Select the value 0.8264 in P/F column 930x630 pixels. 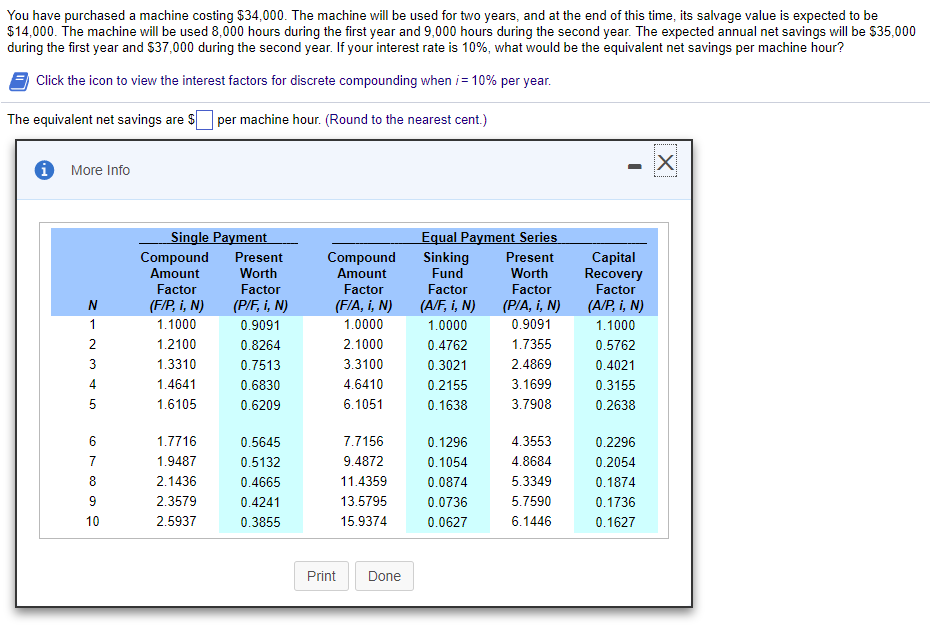click(260, 345)
